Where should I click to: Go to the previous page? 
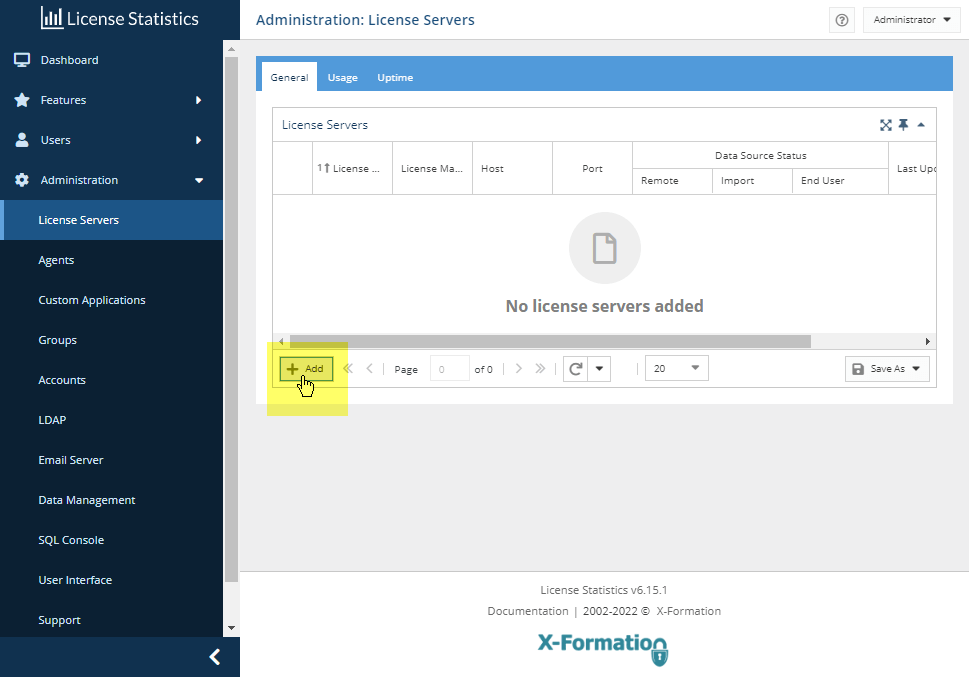370,368
